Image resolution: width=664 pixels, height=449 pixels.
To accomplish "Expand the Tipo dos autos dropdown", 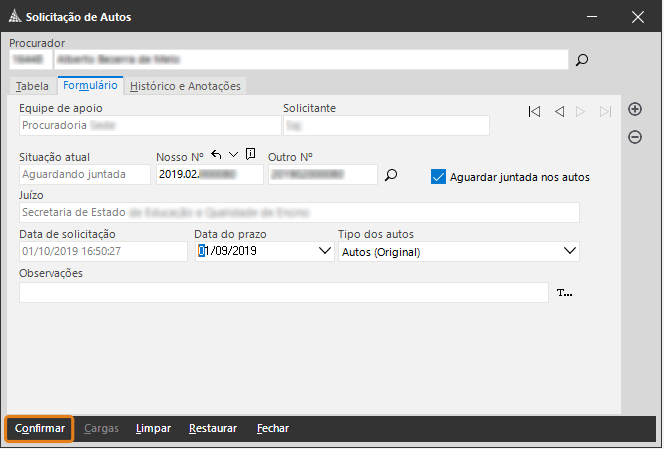I will tap(570, 251).
